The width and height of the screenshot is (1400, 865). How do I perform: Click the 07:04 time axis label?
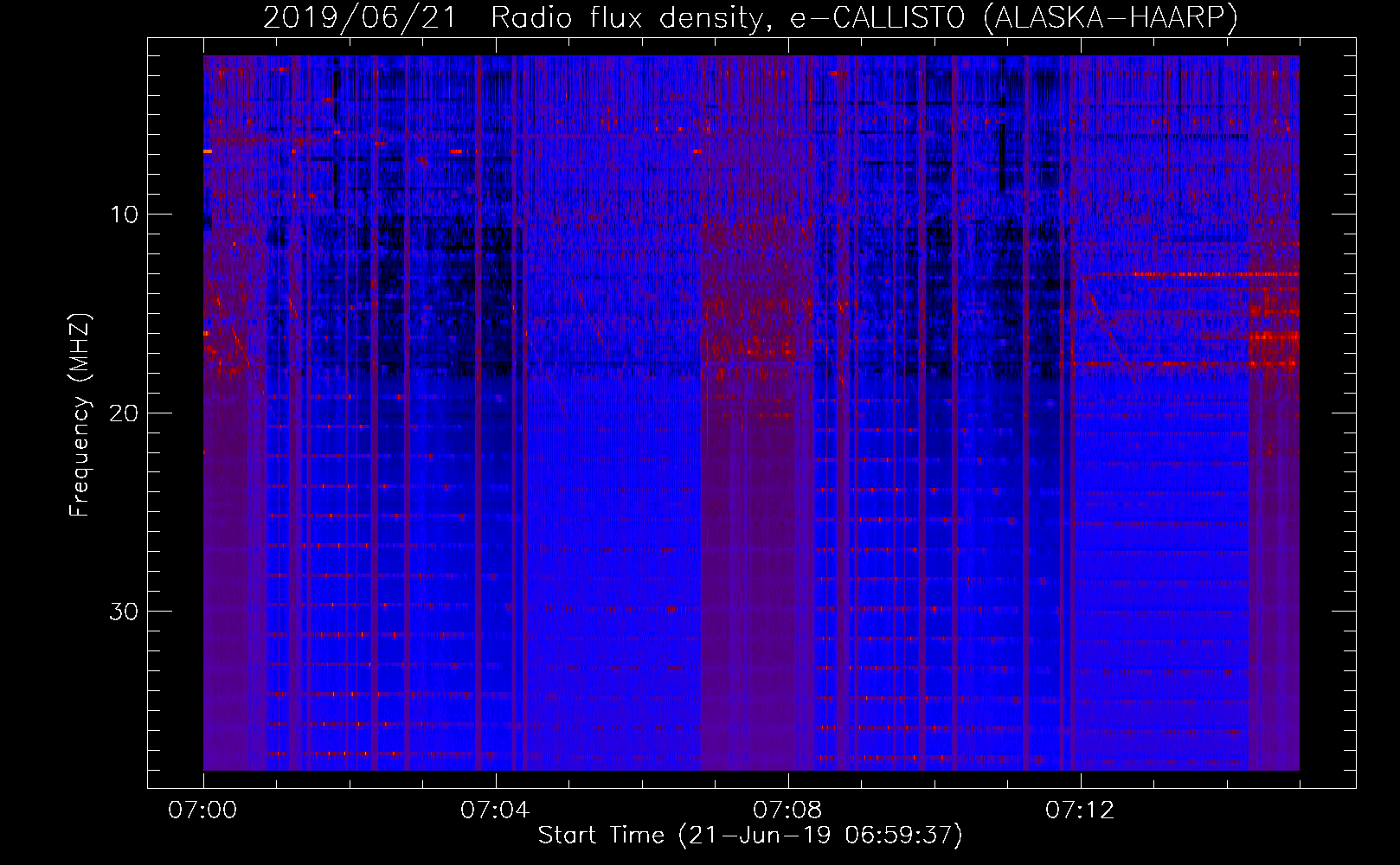[495, 811]
